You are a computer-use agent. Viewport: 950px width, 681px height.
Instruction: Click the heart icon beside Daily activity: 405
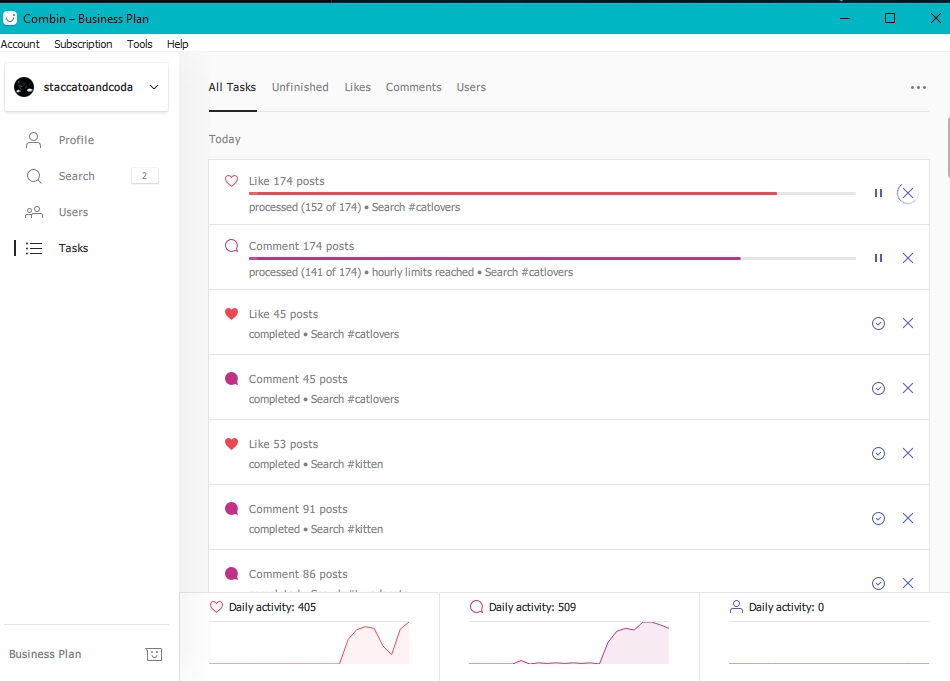pyautogui.click(x=216, y=606)
